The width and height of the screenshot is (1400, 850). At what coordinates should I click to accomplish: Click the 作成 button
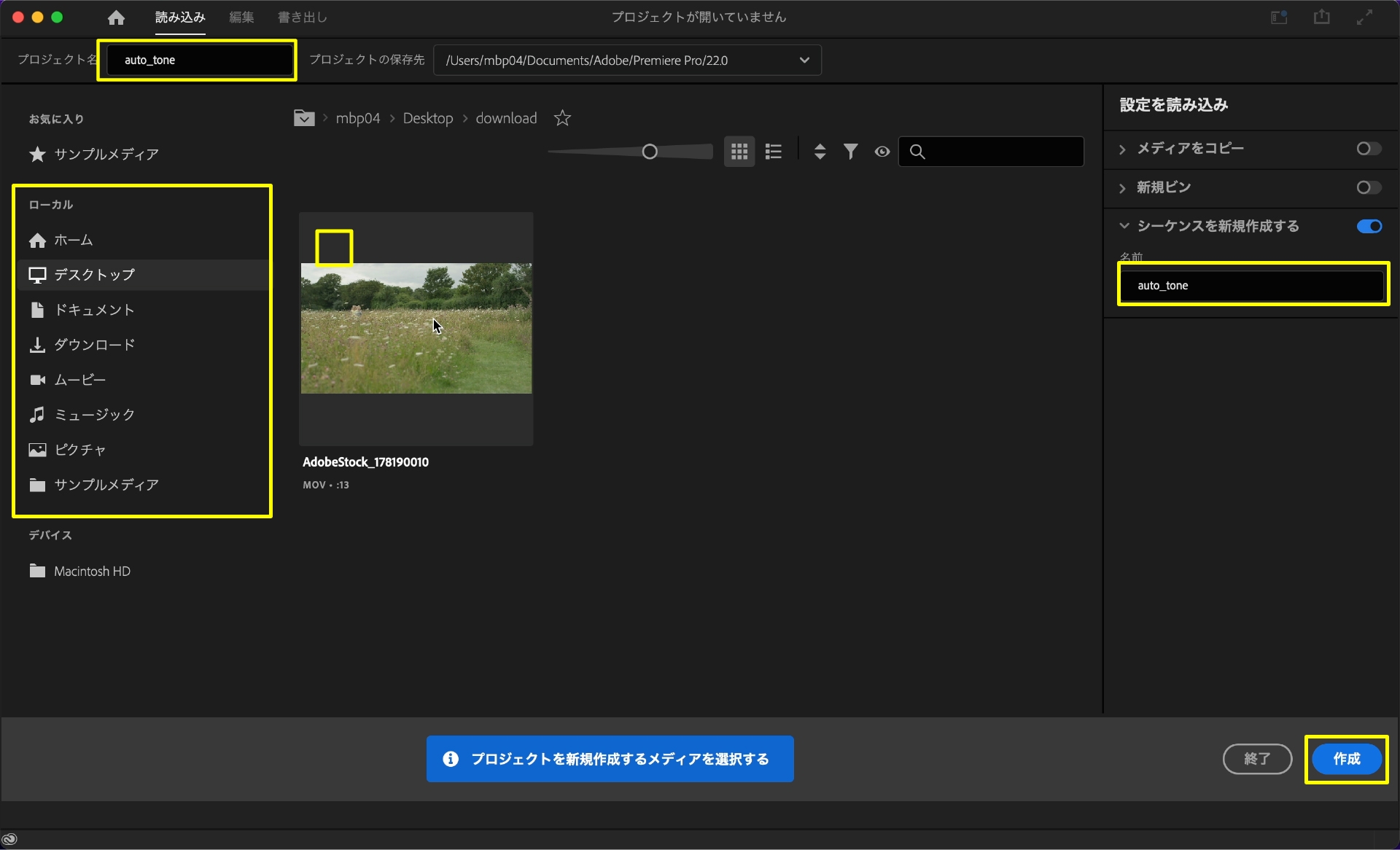pyautogui.click(x=1346, y=759)
